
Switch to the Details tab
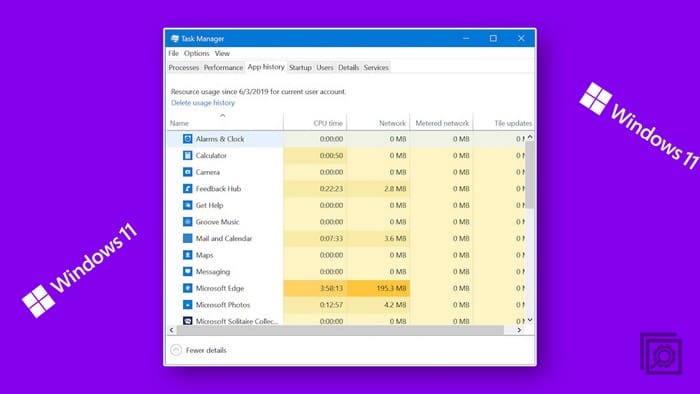(348, 67)
